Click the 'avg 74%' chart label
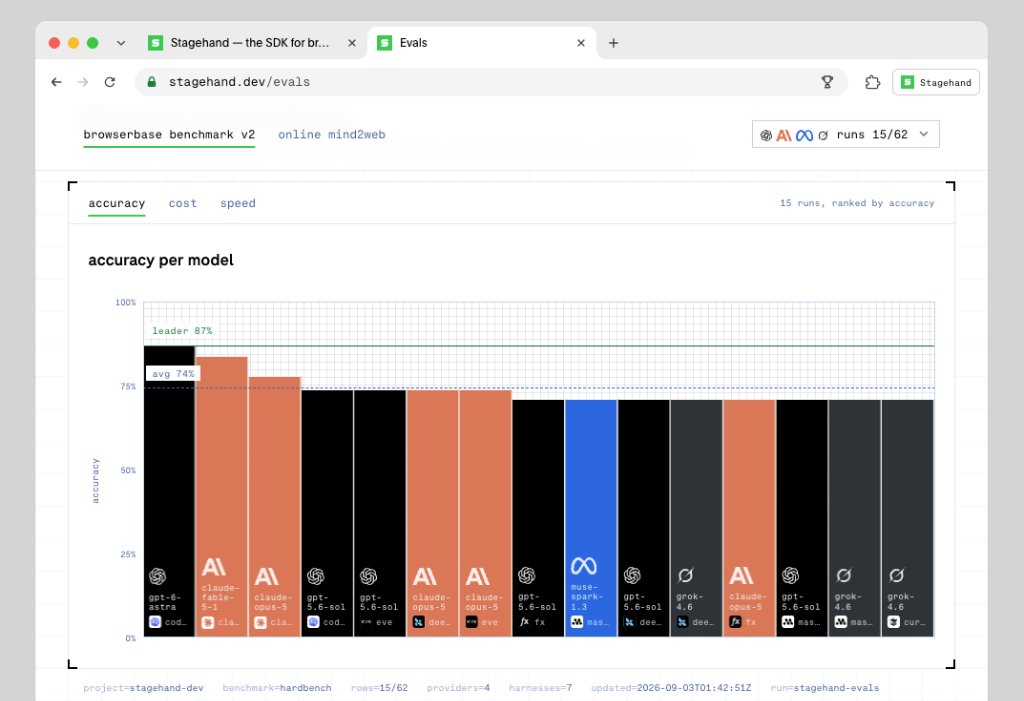The width and height of the screenshot is (1024, 701). coord(173,374)
